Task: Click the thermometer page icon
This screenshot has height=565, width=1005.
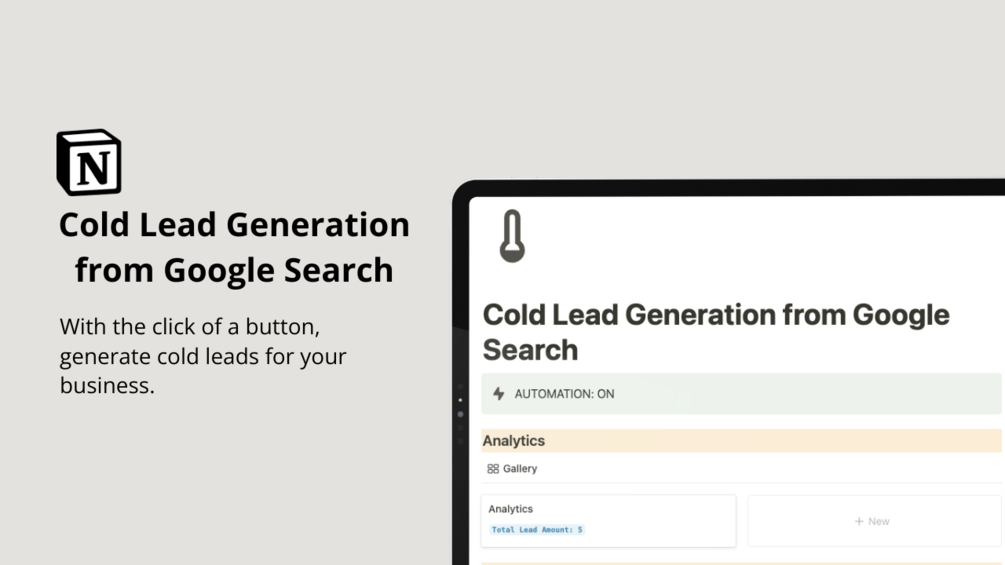Action: (512, 236)
